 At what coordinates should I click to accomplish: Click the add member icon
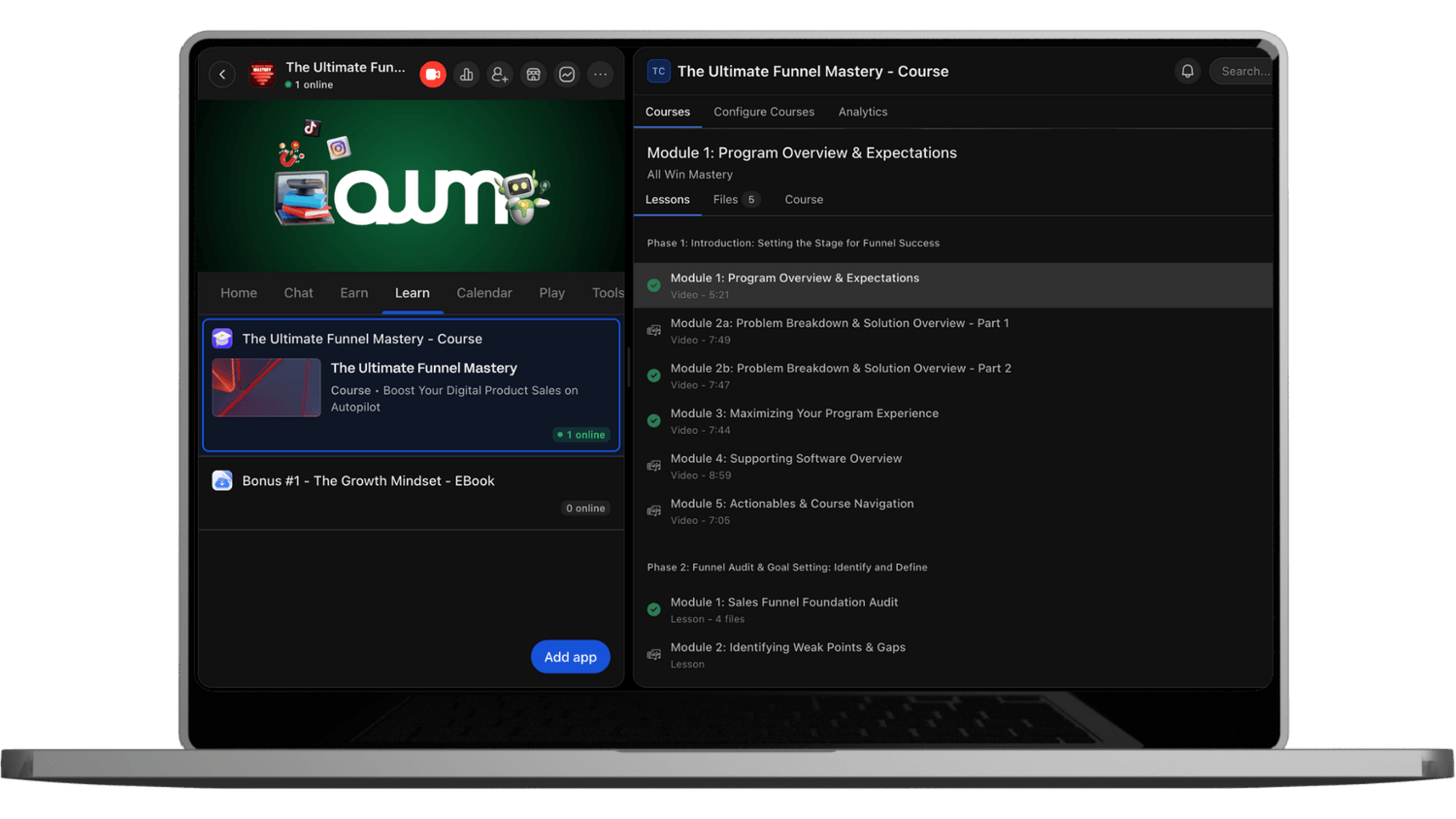click(x=500, y=75)
